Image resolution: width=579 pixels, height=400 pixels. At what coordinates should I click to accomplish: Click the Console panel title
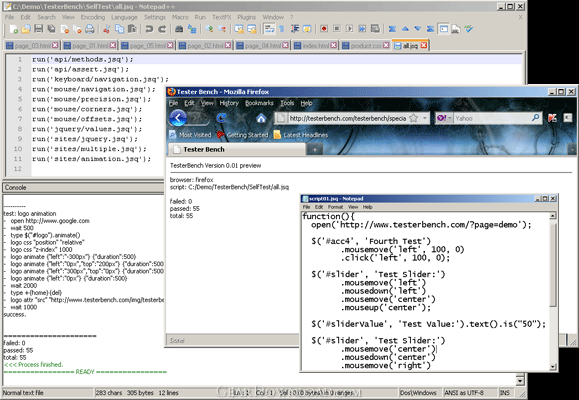coord(16,187)
